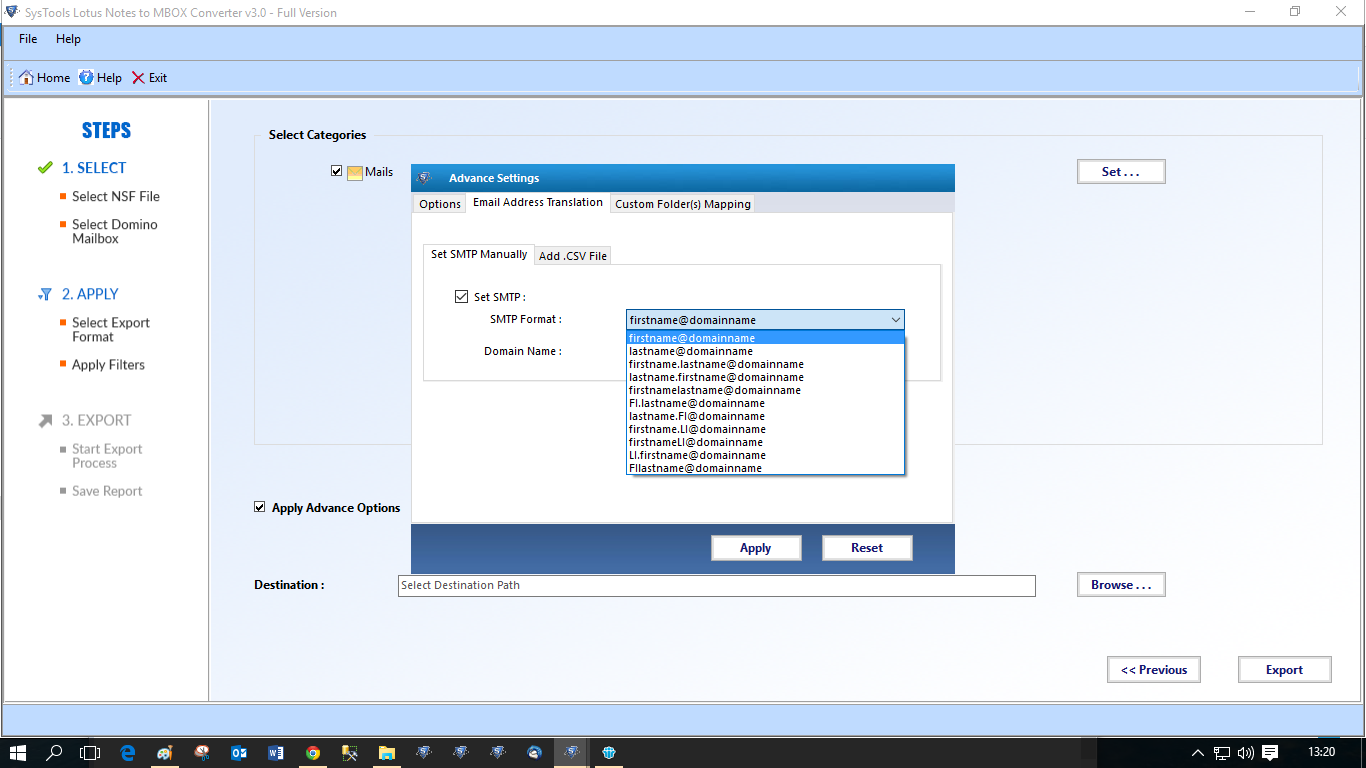Open File Explorer from the taskbar
The height and width of the screenshot is (768, 1366).
click(387, 753)
